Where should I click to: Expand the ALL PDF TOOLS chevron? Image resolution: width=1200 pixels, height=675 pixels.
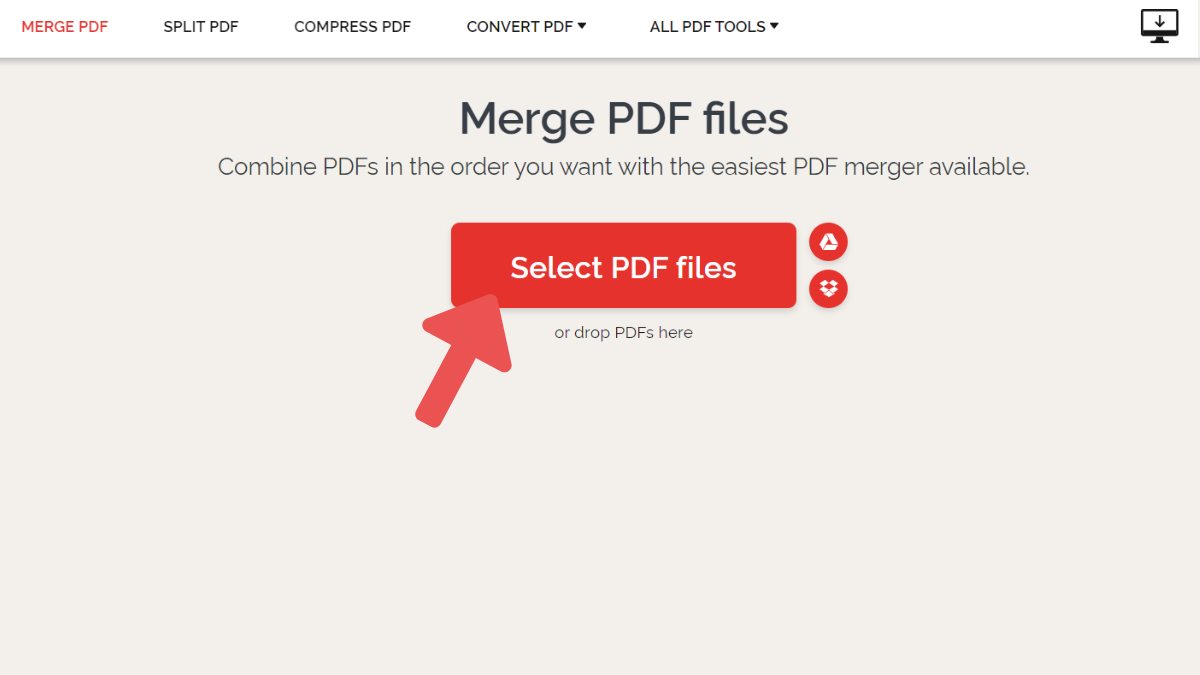(772, 26)
